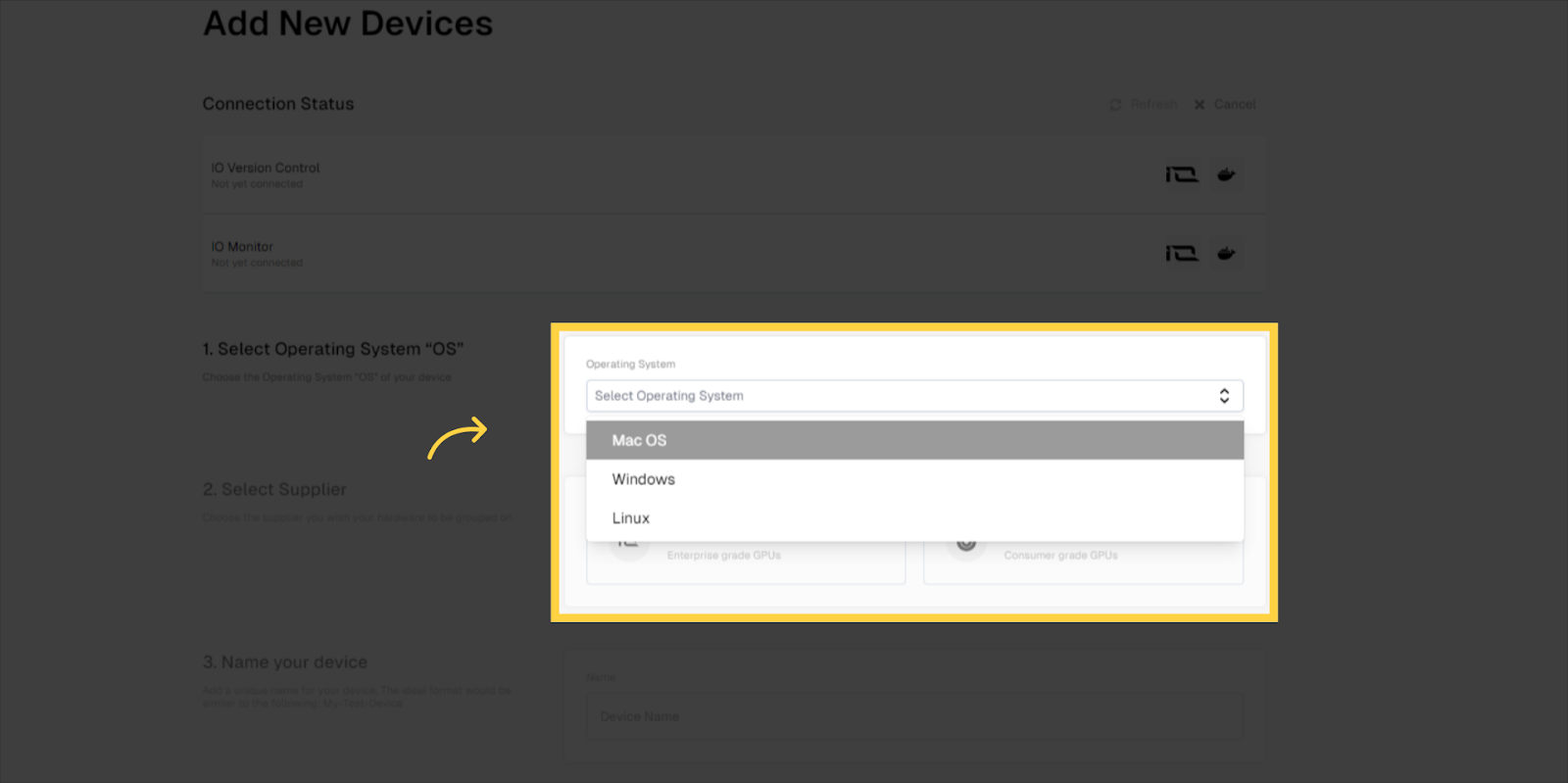This screenshot has width=1568, height=783.
Task: Click the Docker icon in IO Monitor row
Action: 1226,254
